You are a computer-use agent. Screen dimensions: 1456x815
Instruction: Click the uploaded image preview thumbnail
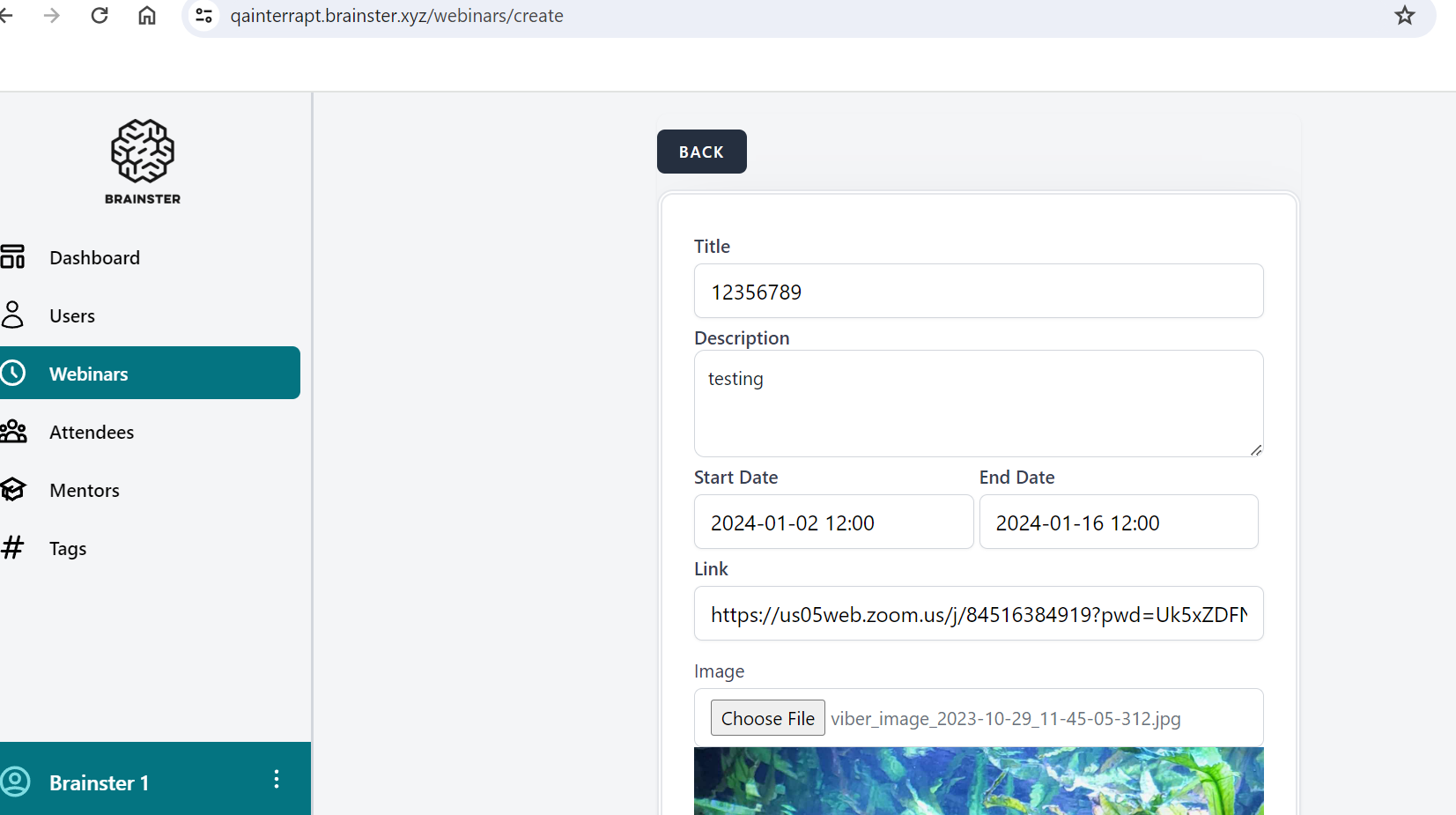pyautogui.click(x=978, y=781)
